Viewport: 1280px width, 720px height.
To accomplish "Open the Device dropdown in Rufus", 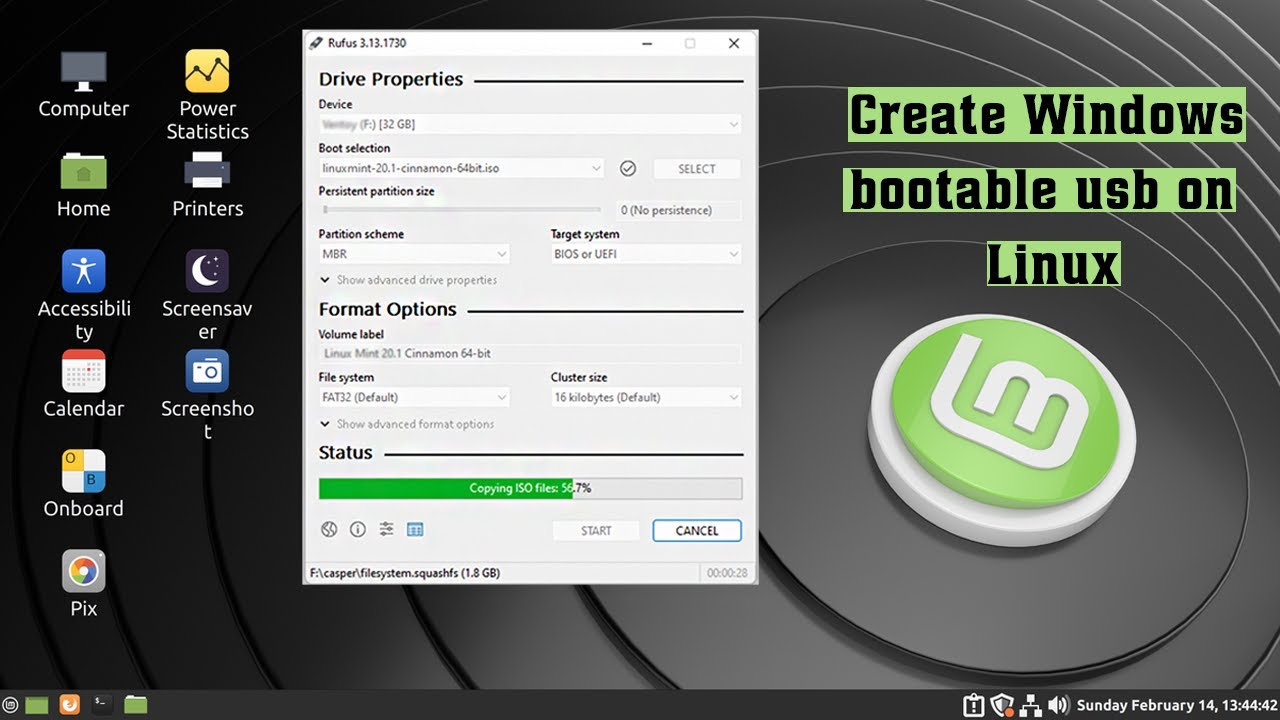I will click(x=530, y=124).
